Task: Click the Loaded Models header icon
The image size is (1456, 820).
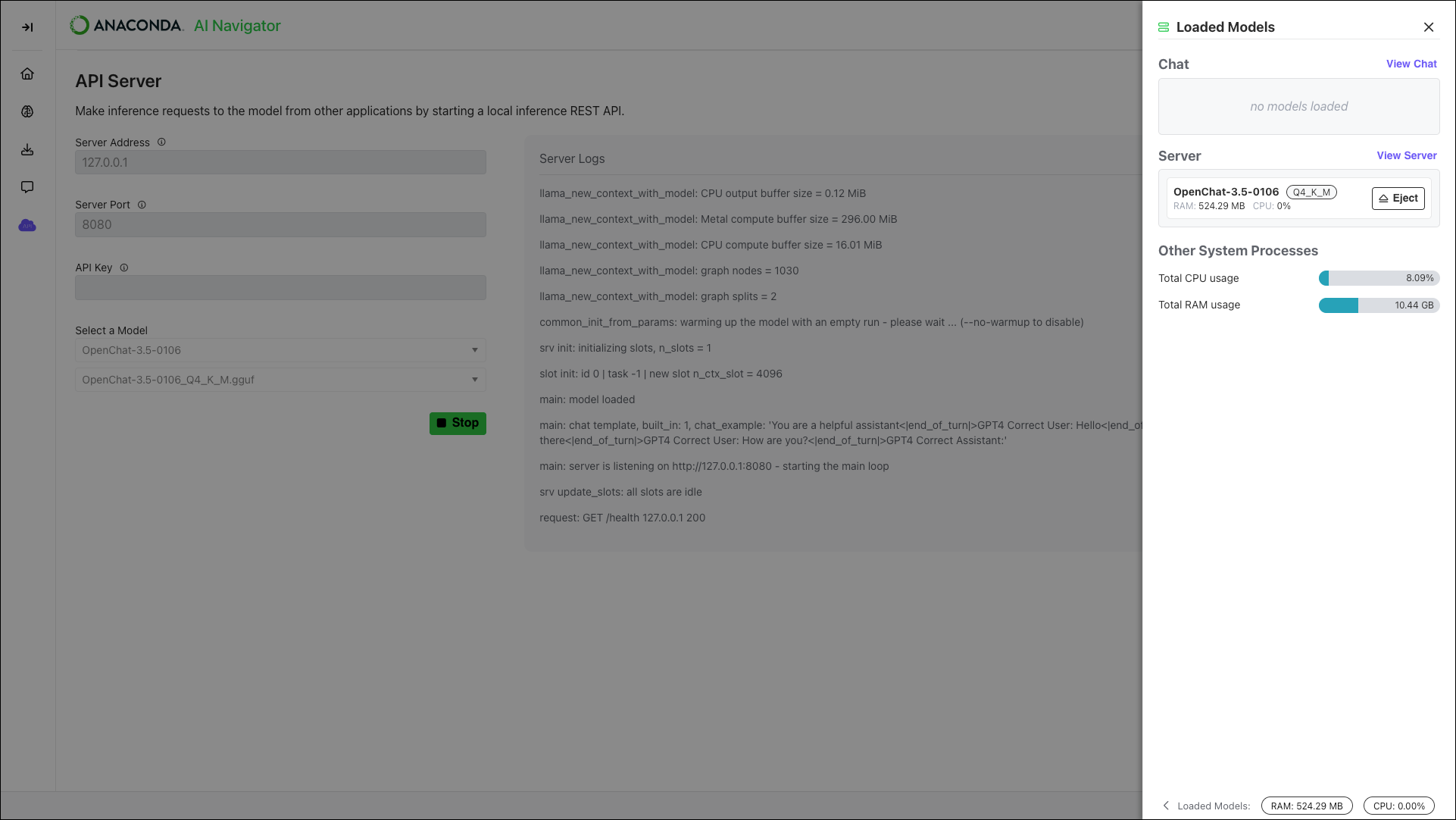Action: pyautogui.click(x=1164, y=27)
